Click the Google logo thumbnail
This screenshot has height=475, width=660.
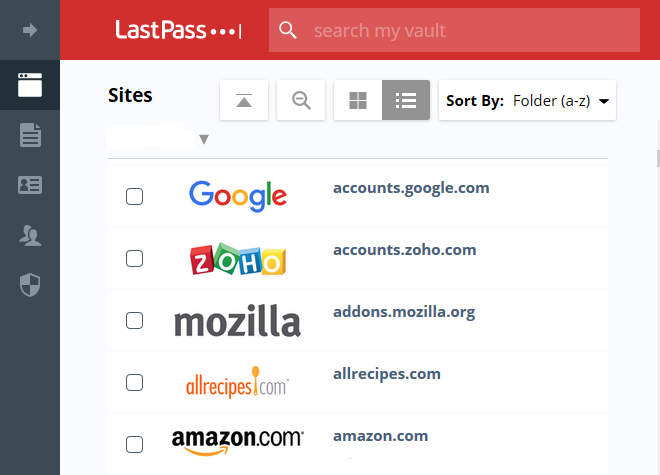coord(238,195)
